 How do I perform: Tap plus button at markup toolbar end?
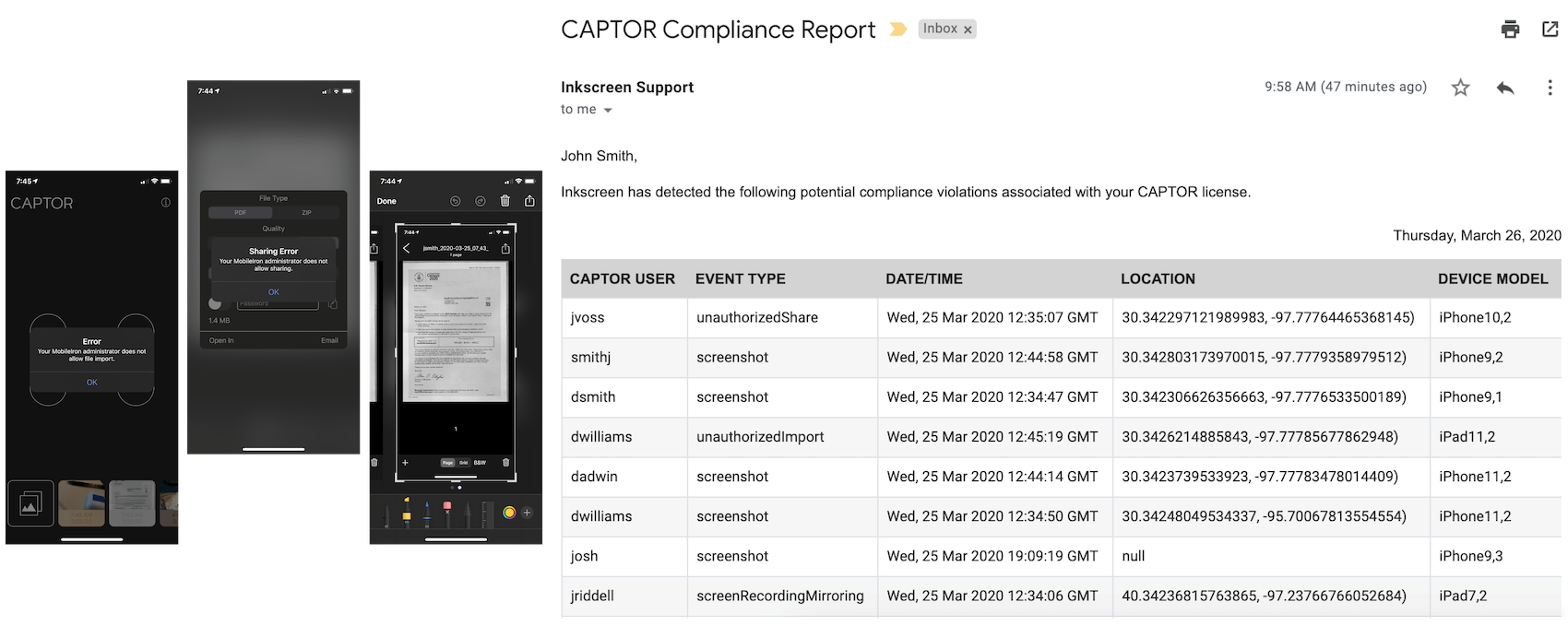[528, 513]
